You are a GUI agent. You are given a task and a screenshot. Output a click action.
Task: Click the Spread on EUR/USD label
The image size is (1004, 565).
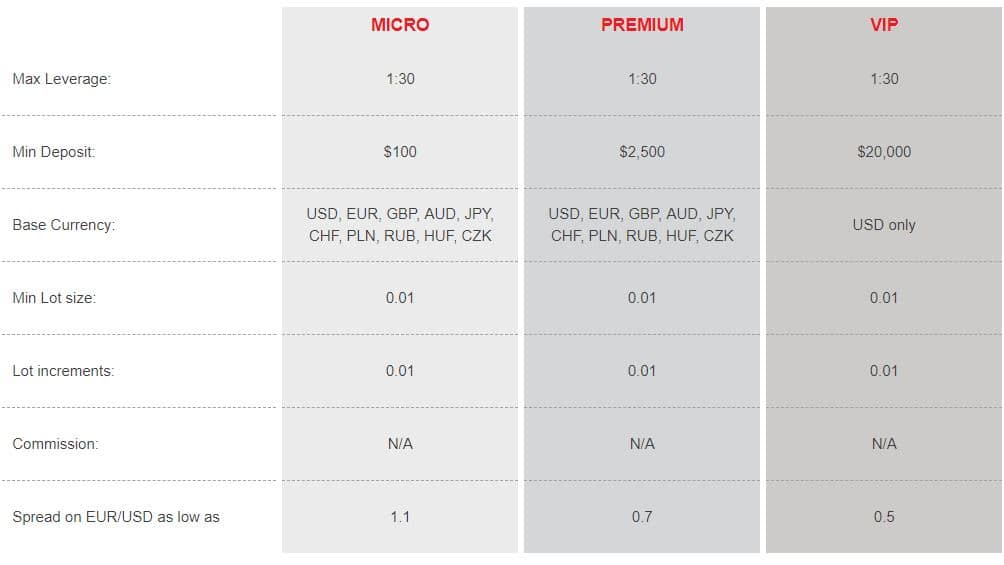click(x=116, y=517)
